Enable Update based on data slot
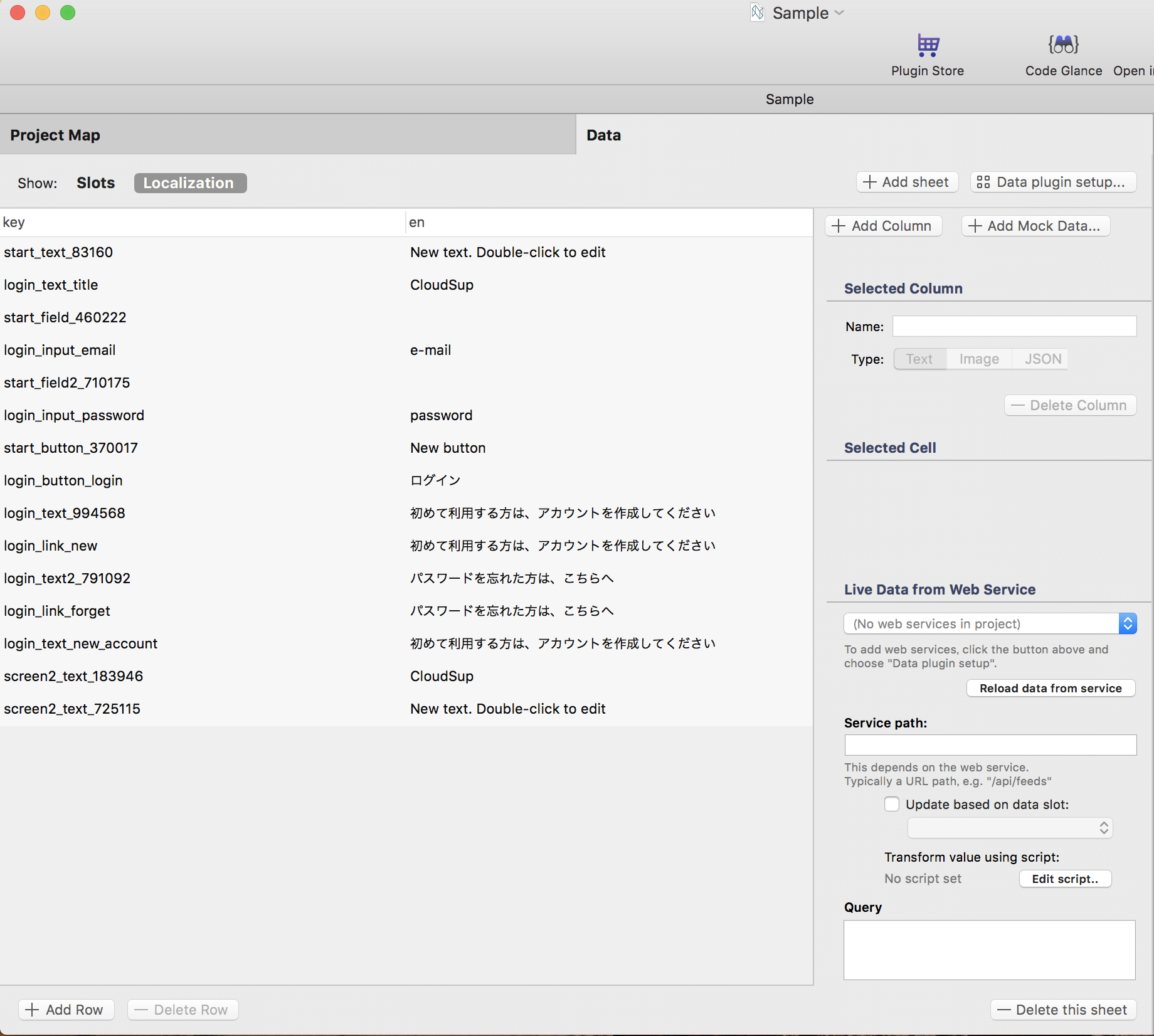 click(x=892, y=804)
